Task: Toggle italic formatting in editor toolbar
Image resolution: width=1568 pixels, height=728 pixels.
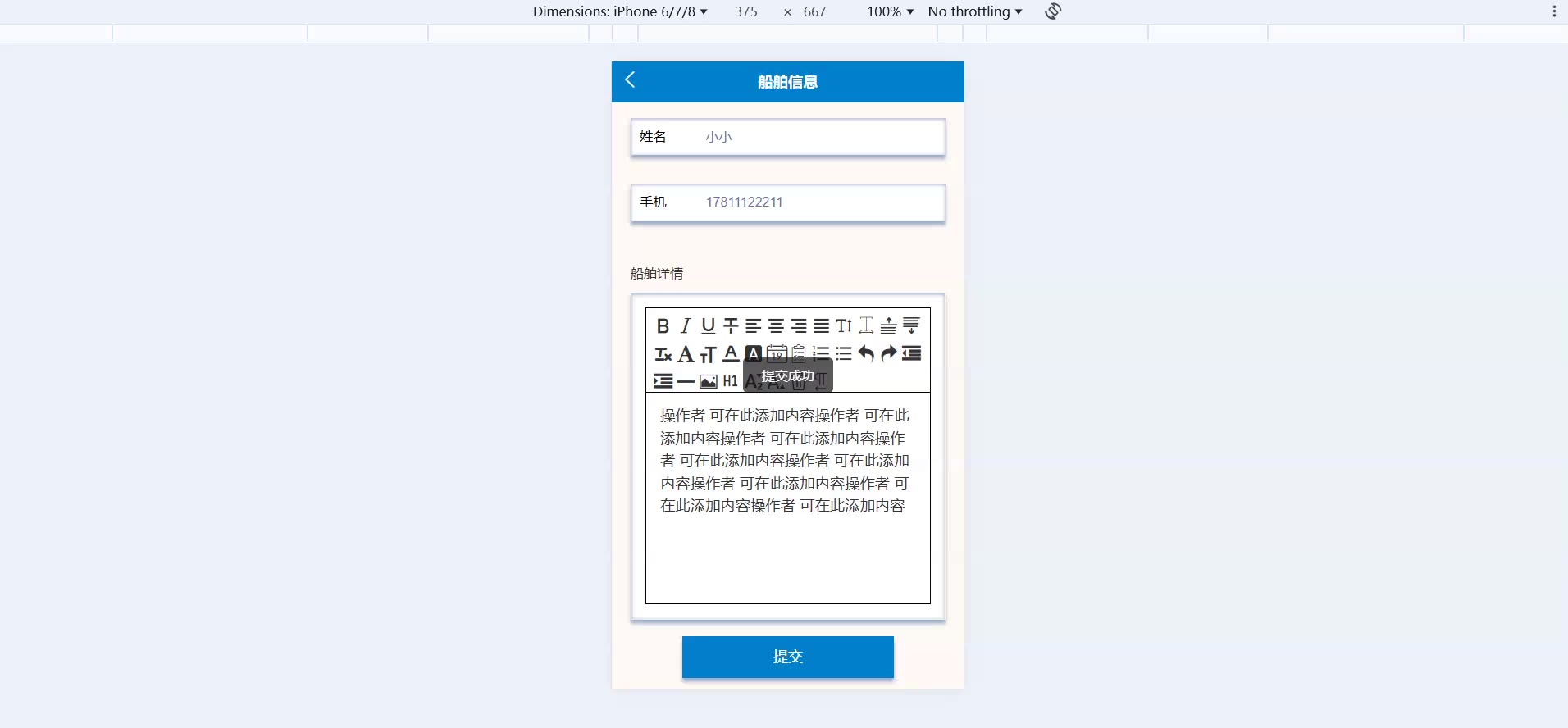Action: (x=686, y=325)
